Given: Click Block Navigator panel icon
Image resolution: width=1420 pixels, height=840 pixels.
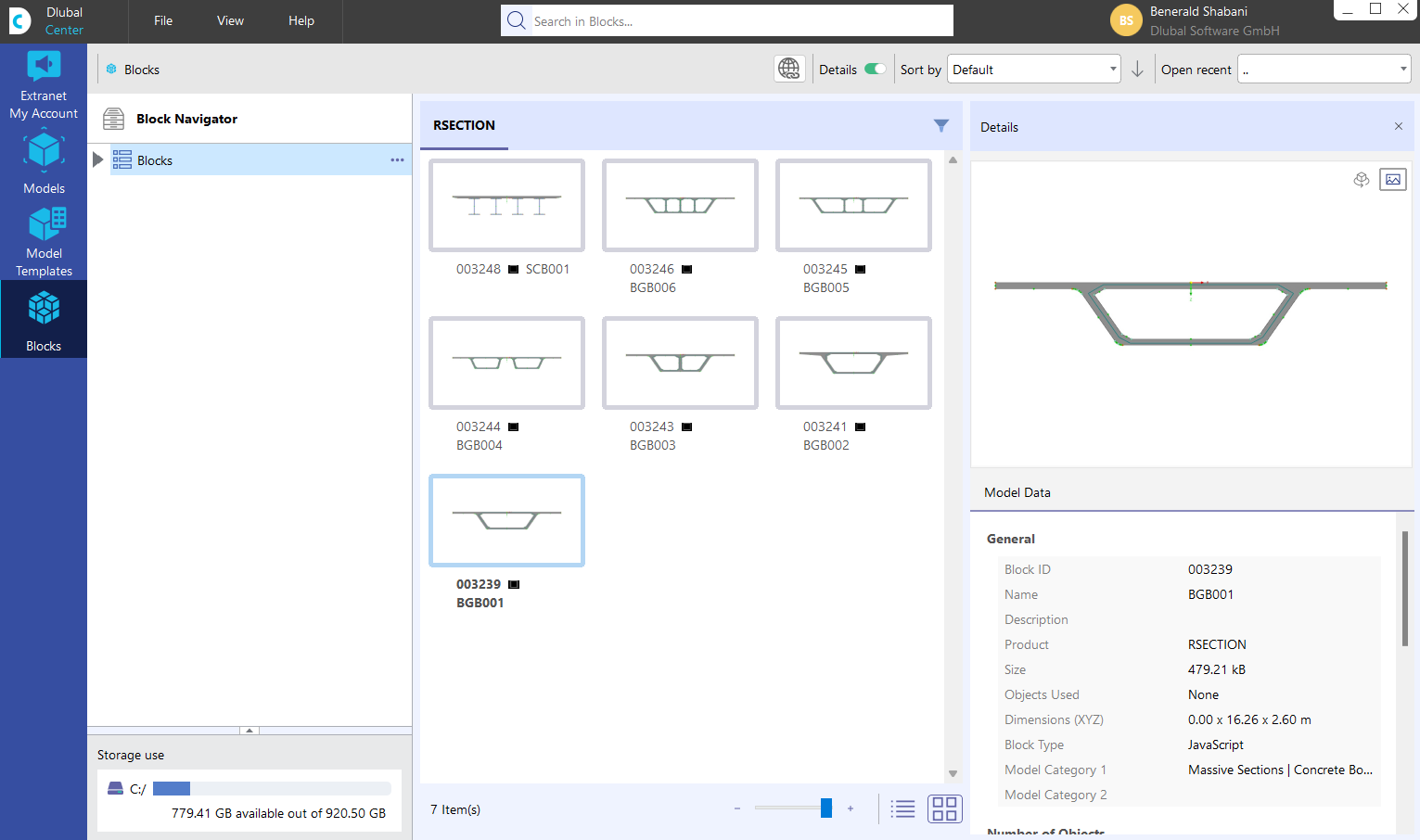Looking at the screenshot, I should [x=113, y=119].
